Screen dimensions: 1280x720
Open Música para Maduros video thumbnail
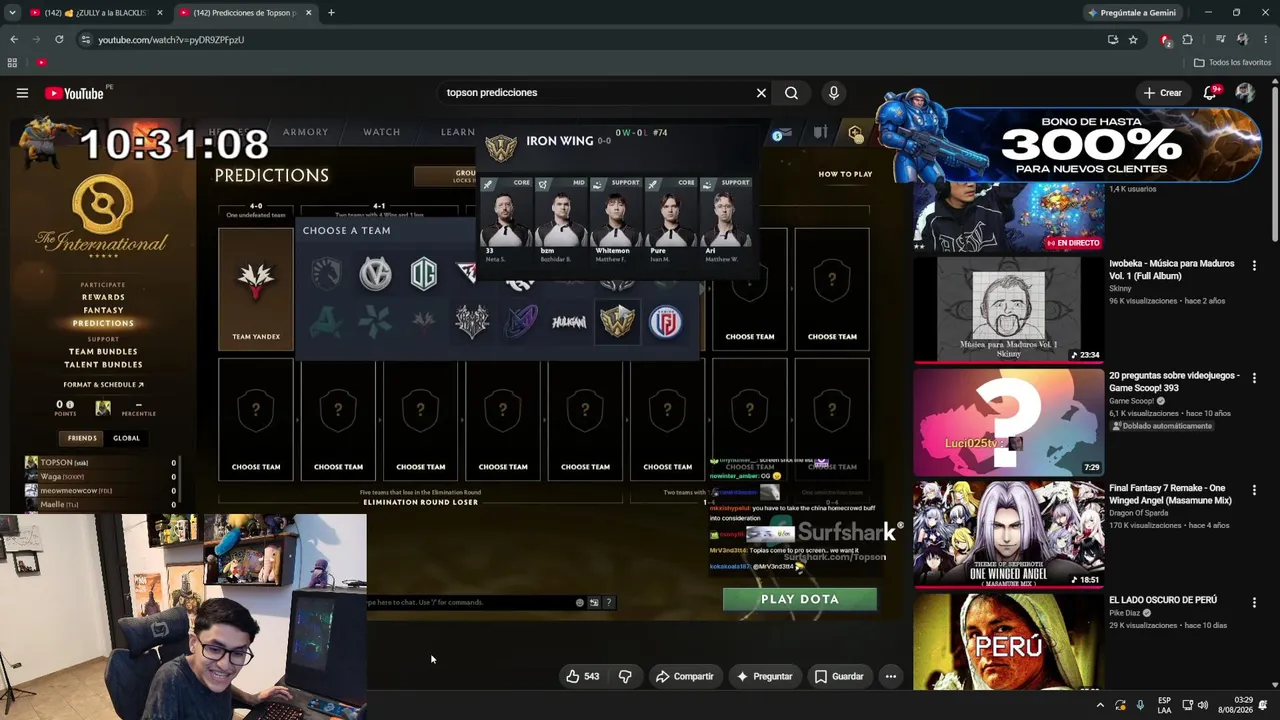(x=1008, y=309)
